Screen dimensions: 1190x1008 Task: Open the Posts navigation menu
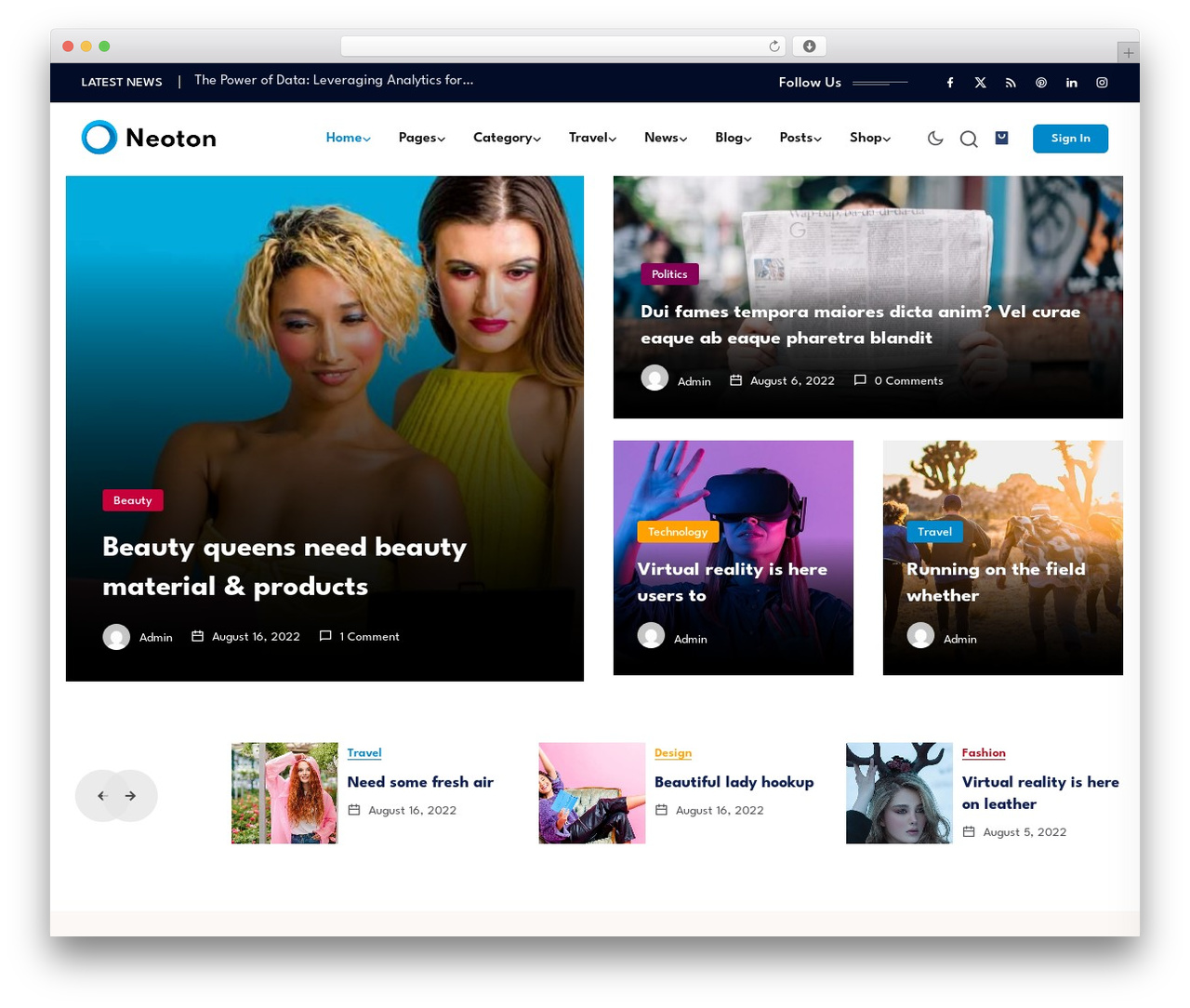(x=800, y=138)
